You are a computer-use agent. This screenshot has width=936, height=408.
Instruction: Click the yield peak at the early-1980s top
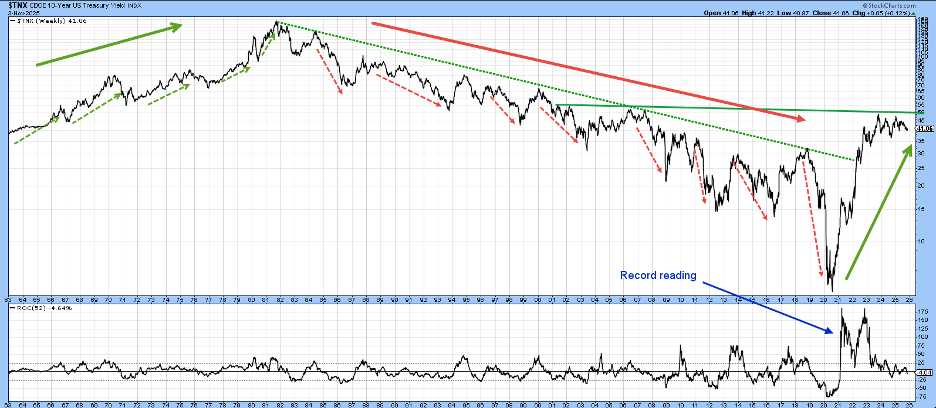point(277,22)
